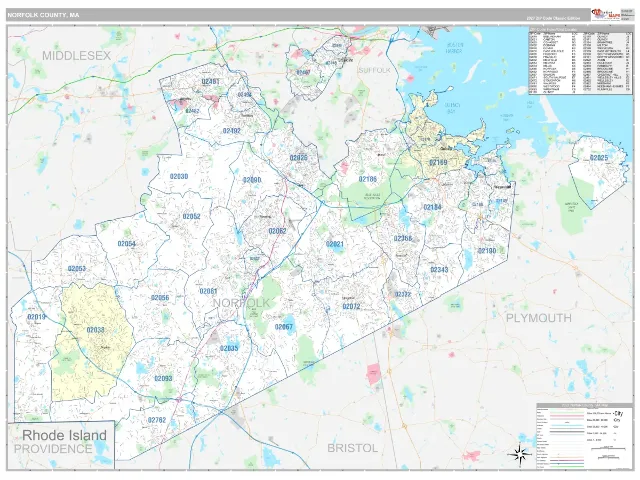Select ZIP code 02186 label

point(368,179)
